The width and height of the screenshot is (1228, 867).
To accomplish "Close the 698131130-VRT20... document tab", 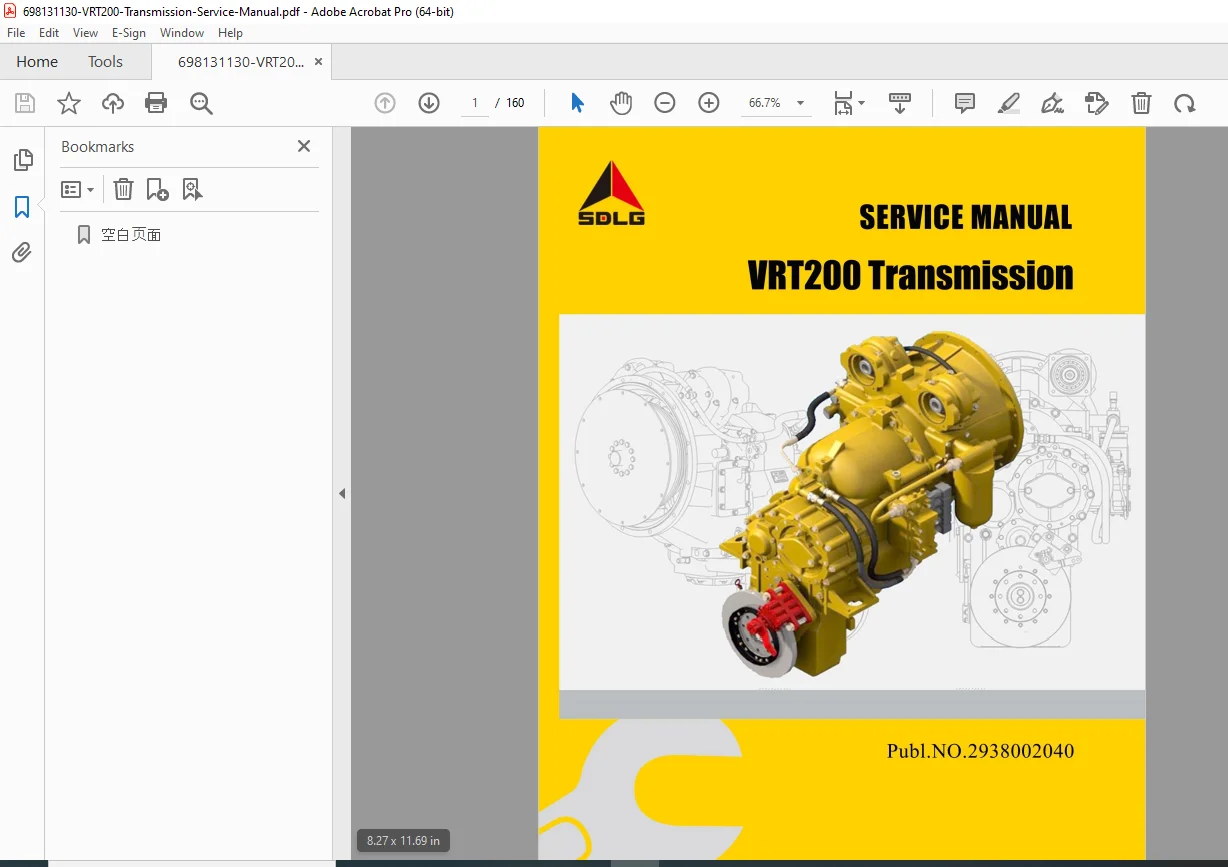I will click(318, 62).
